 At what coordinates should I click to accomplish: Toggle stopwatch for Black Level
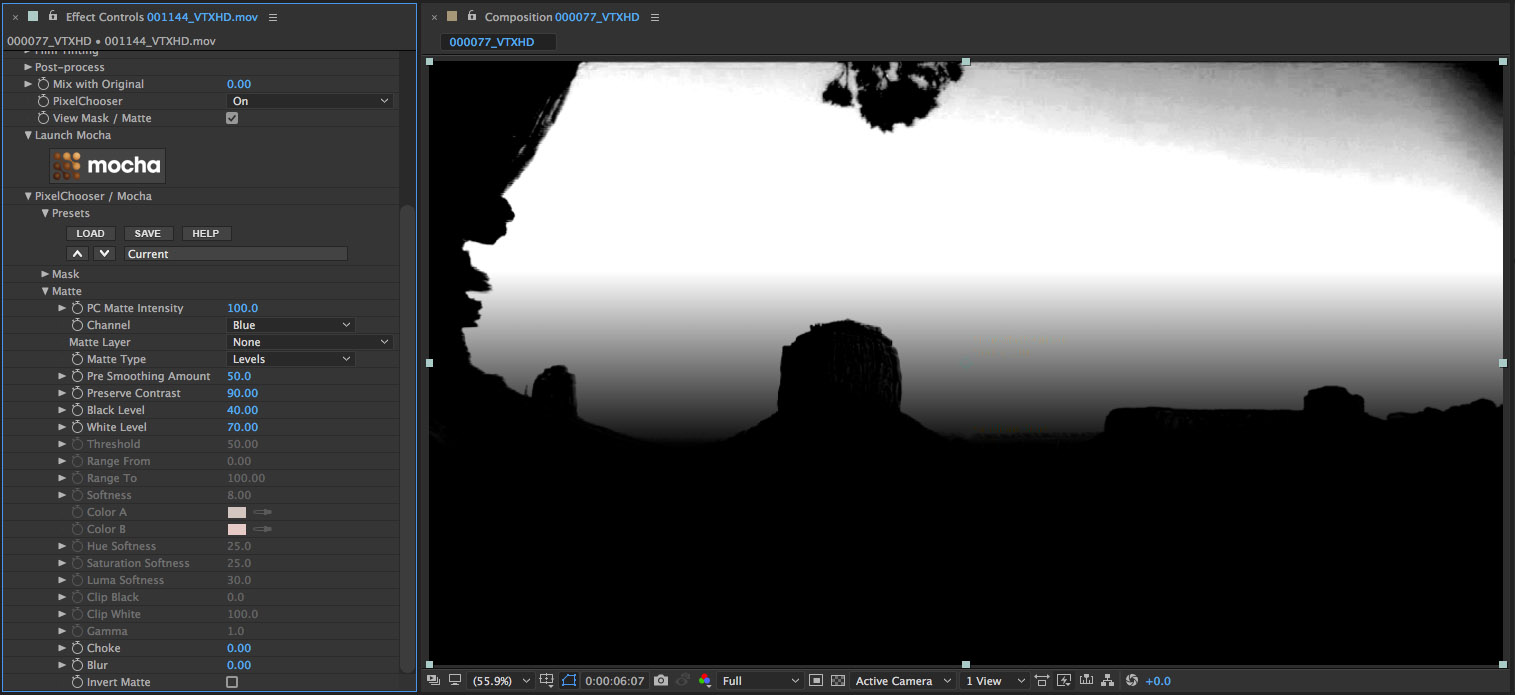(x=77, y=410)
